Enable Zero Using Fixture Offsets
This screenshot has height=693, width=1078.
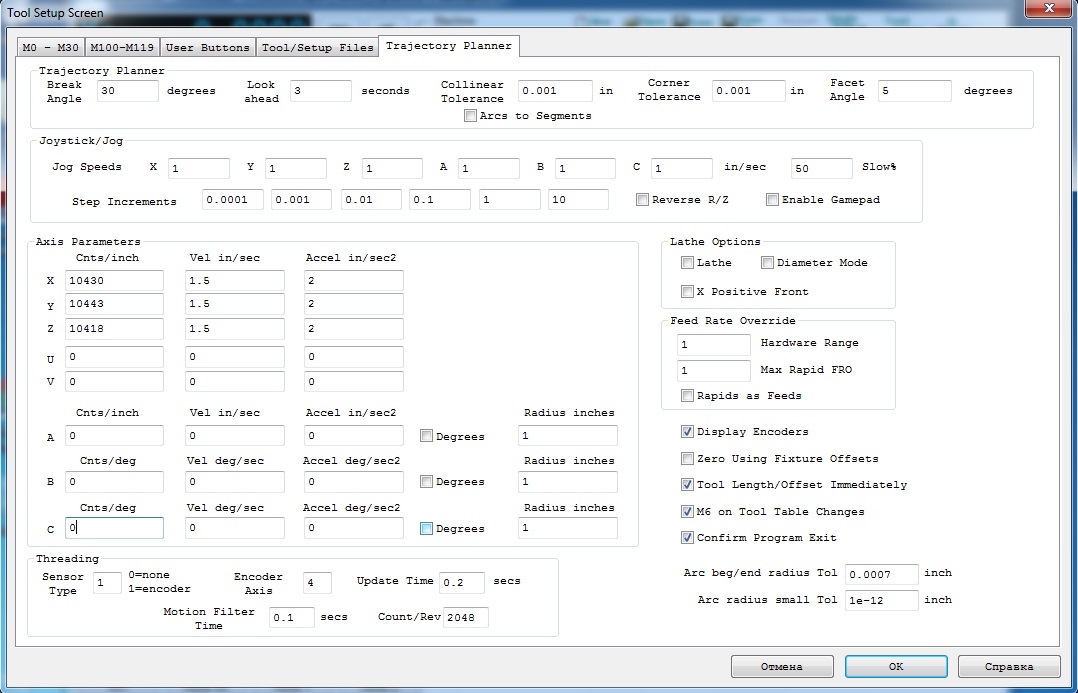point(687,459)
